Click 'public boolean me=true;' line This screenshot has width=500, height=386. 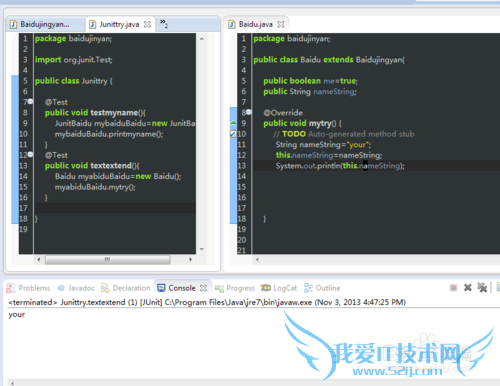pyautogui.click(x=310, y=81)
